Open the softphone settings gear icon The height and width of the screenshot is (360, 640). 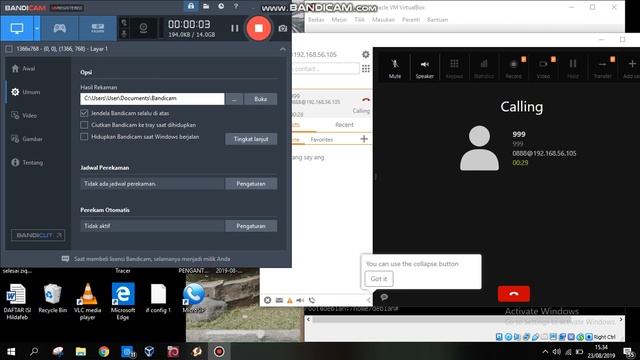tap(366, 54)
